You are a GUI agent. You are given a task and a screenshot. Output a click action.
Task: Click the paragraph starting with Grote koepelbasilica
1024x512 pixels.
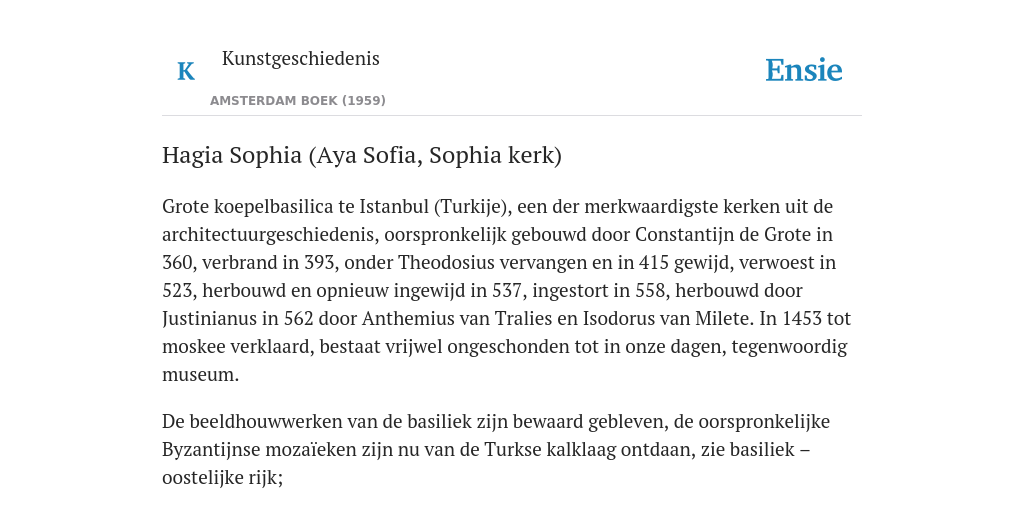click(x=507, y=291)
